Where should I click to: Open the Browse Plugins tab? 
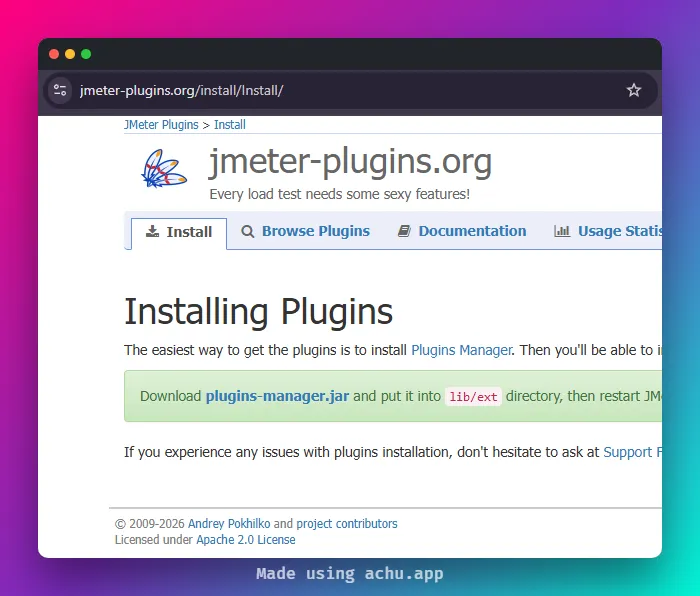tap(305, 231)
